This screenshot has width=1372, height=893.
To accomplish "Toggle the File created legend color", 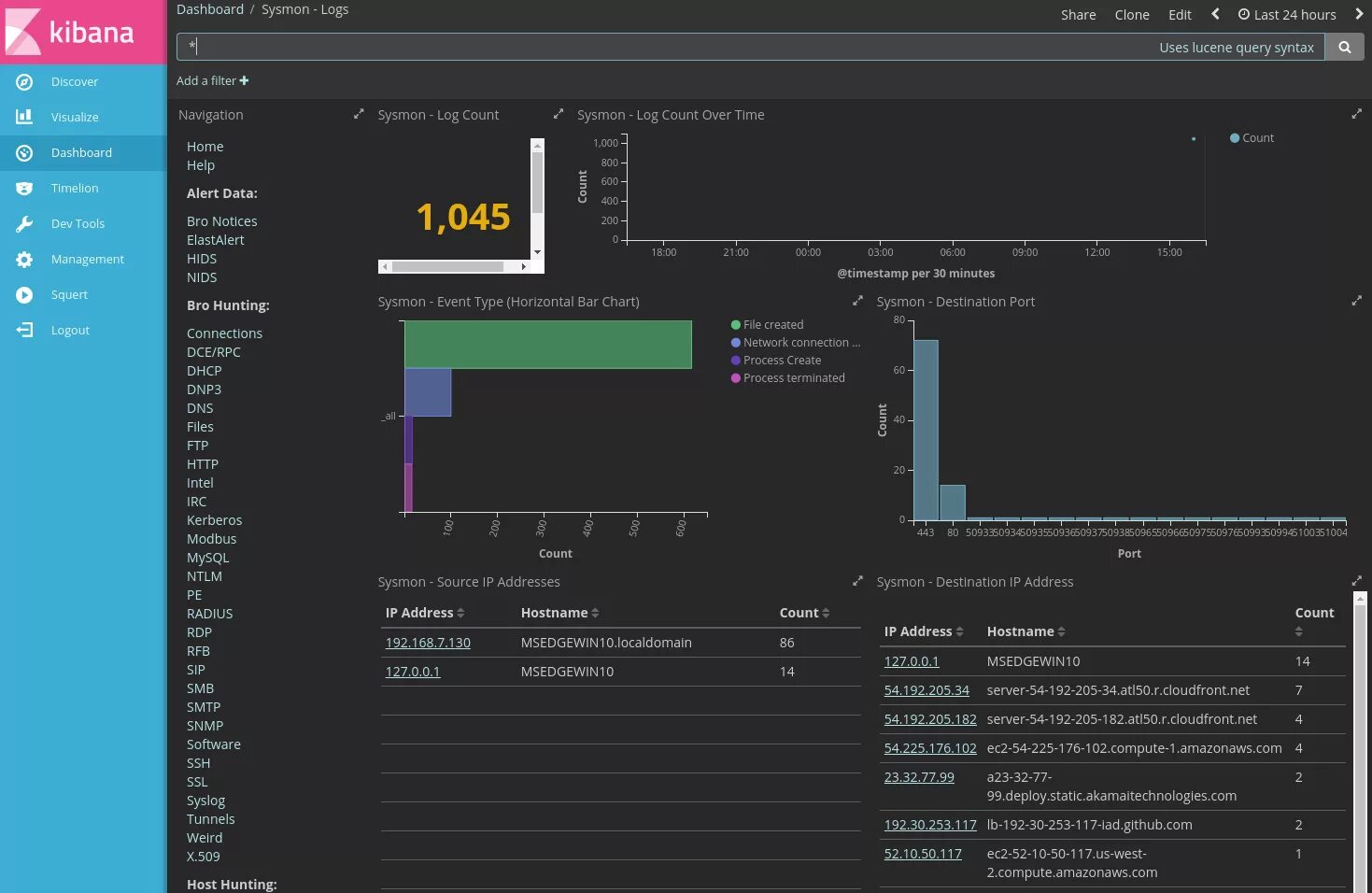I will pyautogui.click(x=736, y=325).
